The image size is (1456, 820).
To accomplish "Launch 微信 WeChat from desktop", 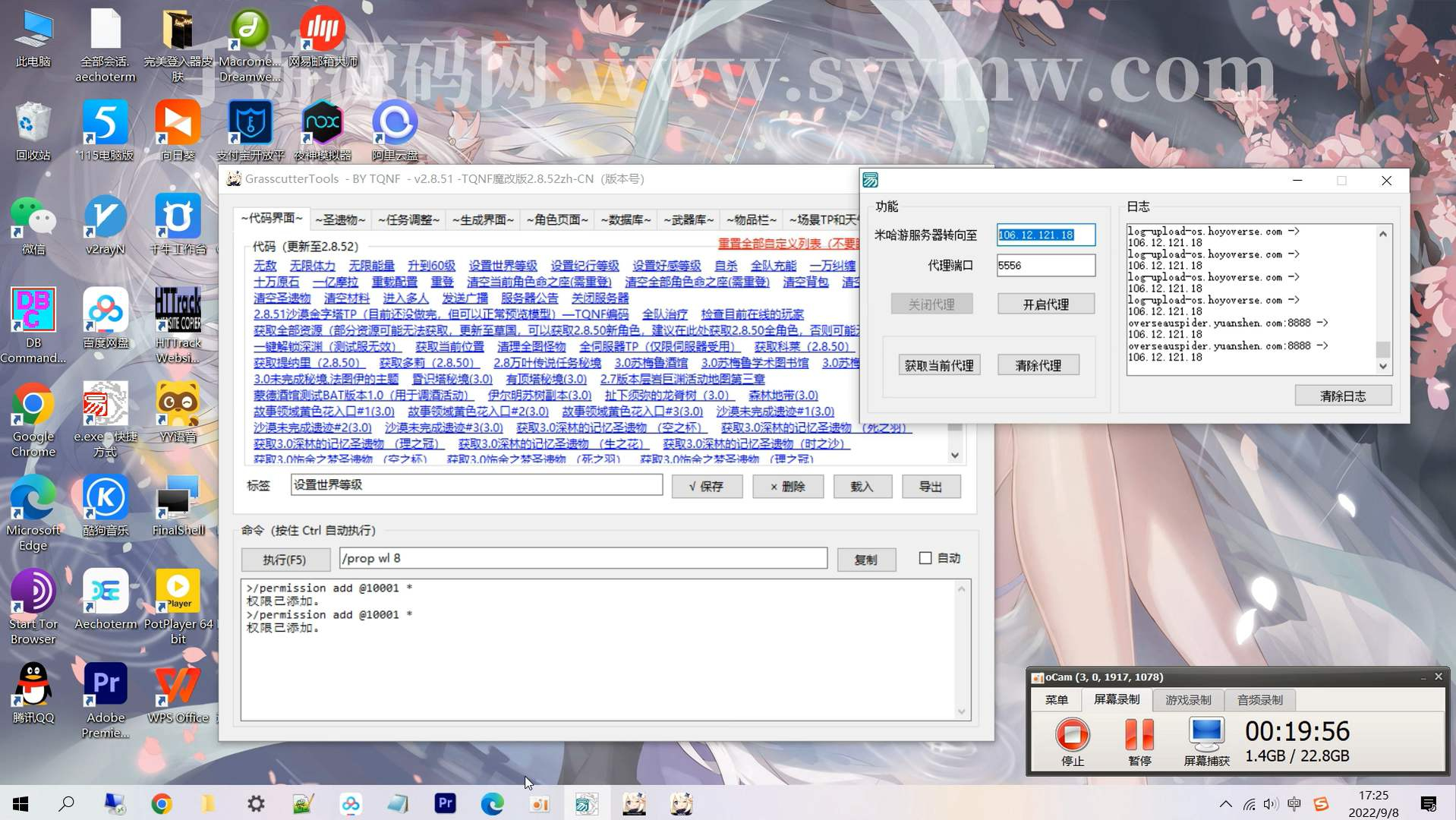I will click(33, 225).
